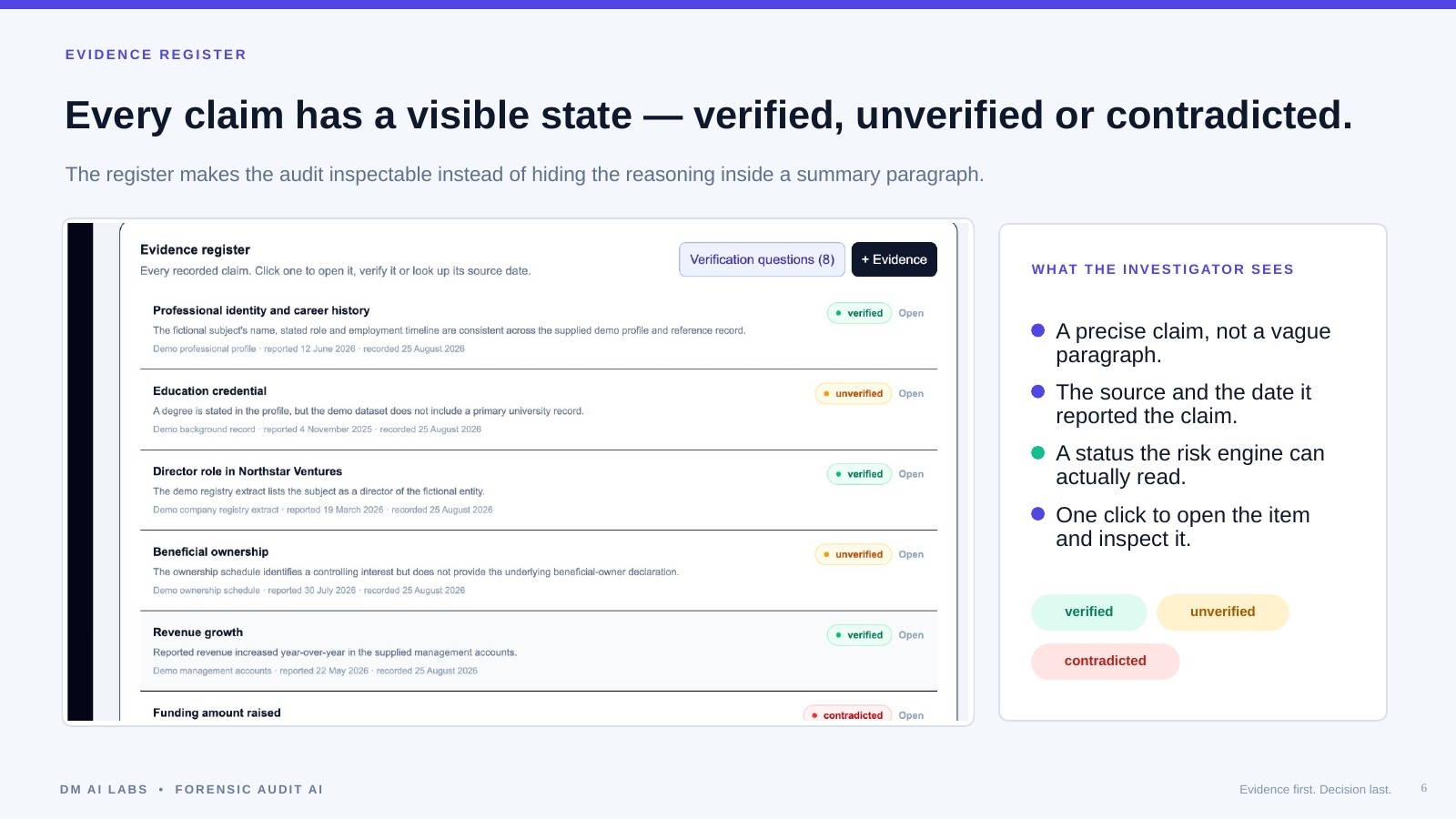Click contradicted badge on Funding amount raised row

[847, 715]
